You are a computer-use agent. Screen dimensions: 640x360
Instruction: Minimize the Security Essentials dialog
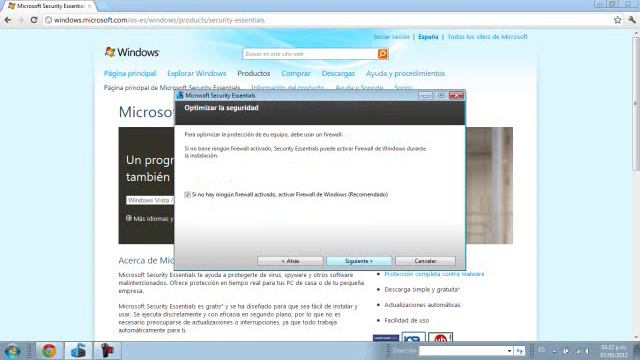(x=425, y=96)
